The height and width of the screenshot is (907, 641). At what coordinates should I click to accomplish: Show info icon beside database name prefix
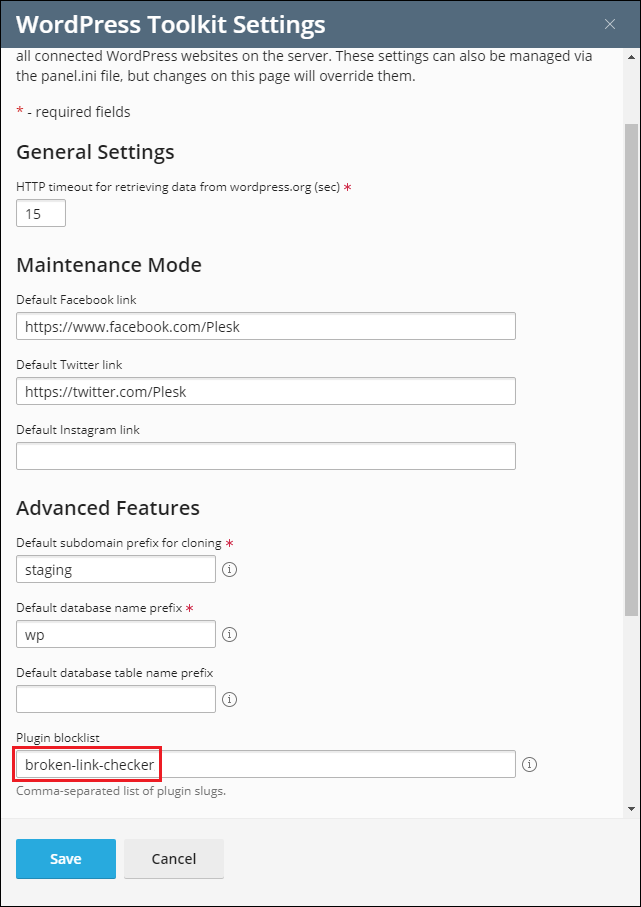point(230,635)
